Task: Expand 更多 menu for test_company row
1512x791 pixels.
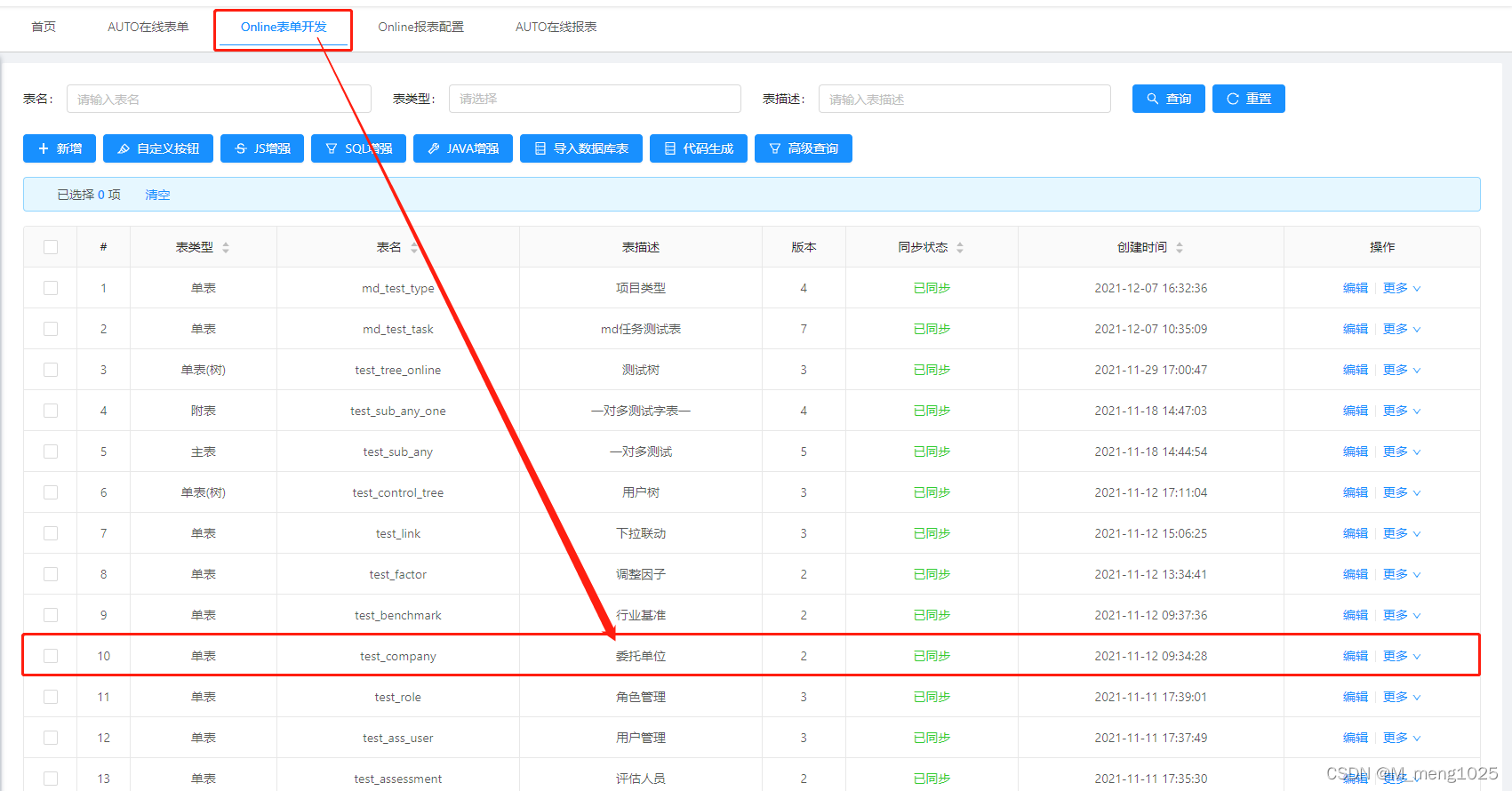Action: coord(1402,656)
